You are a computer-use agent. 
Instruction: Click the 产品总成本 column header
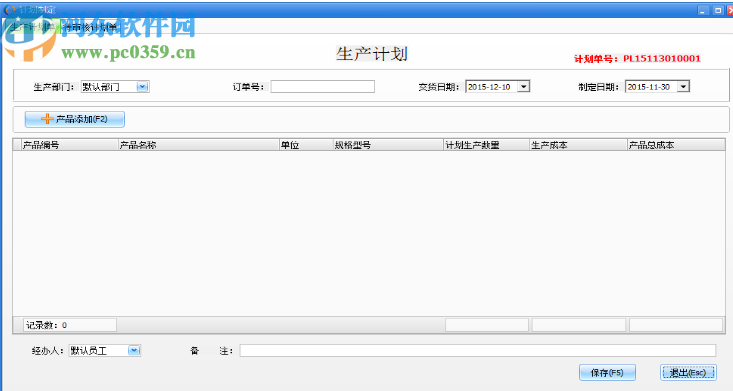676,145
